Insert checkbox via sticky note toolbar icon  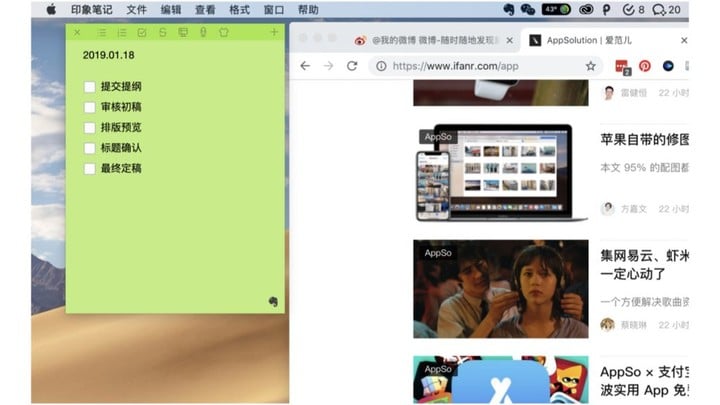point(142,33)
